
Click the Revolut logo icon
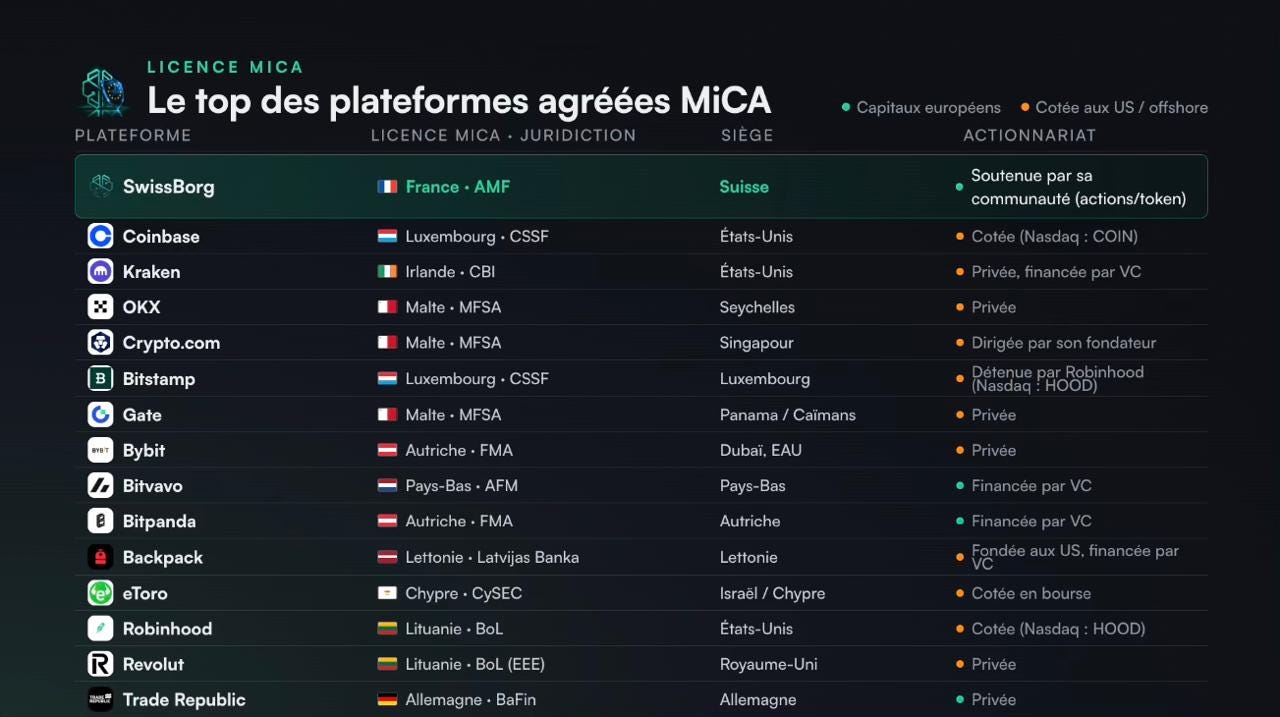[x=101, y=664]
